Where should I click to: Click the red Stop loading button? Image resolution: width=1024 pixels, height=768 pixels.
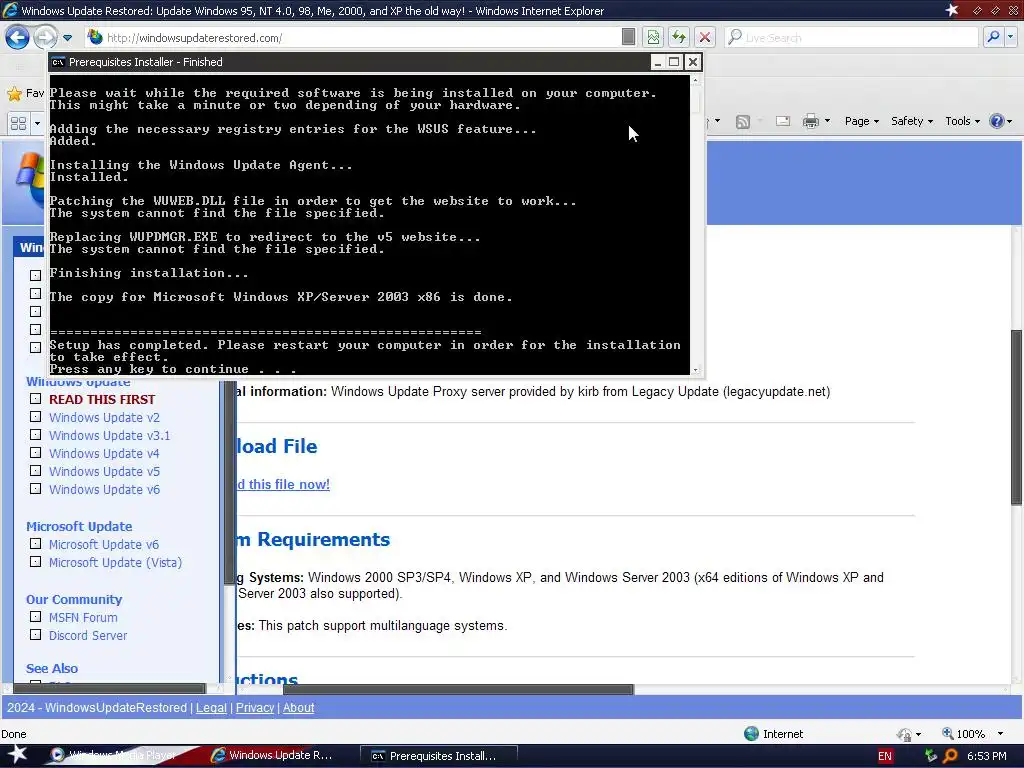[705, 37]
